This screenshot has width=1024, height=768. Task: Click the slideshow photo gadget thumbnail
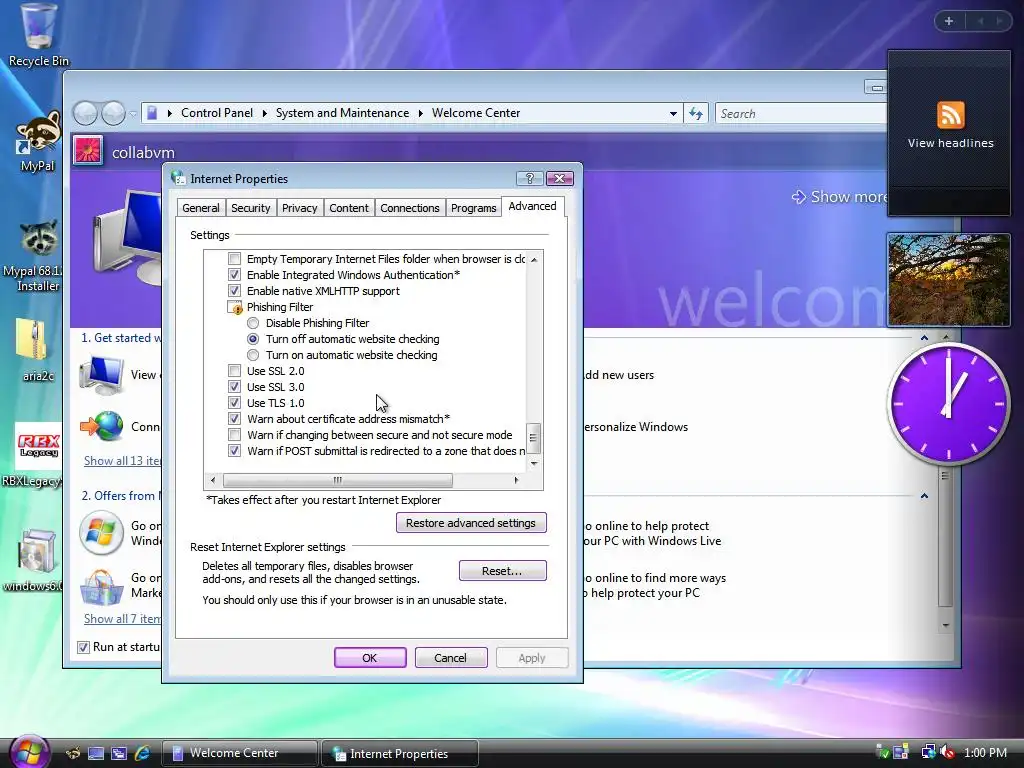[949, 280]
